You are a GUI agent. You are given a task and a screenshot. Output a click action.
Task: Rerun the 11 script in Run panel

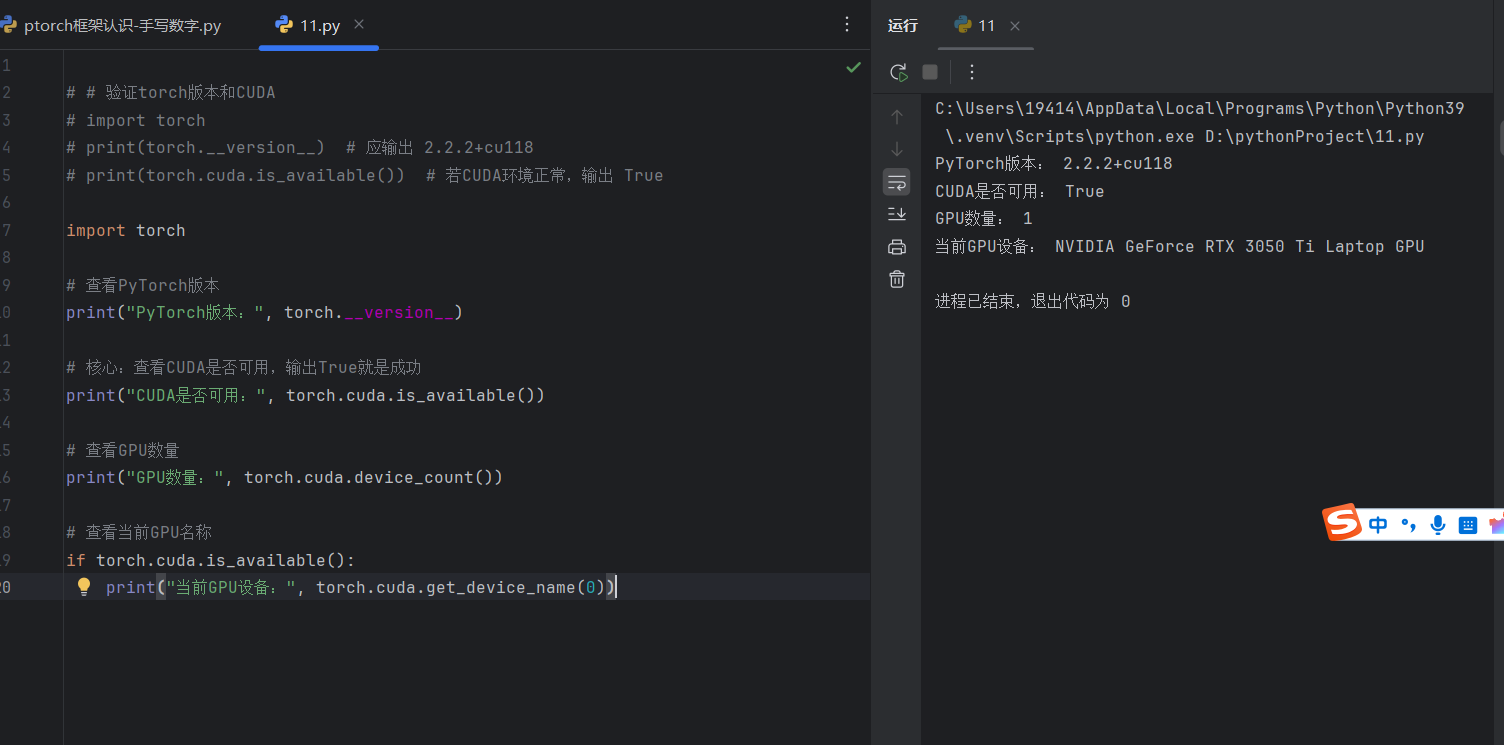pyautogui.click(x=898, y=72)
